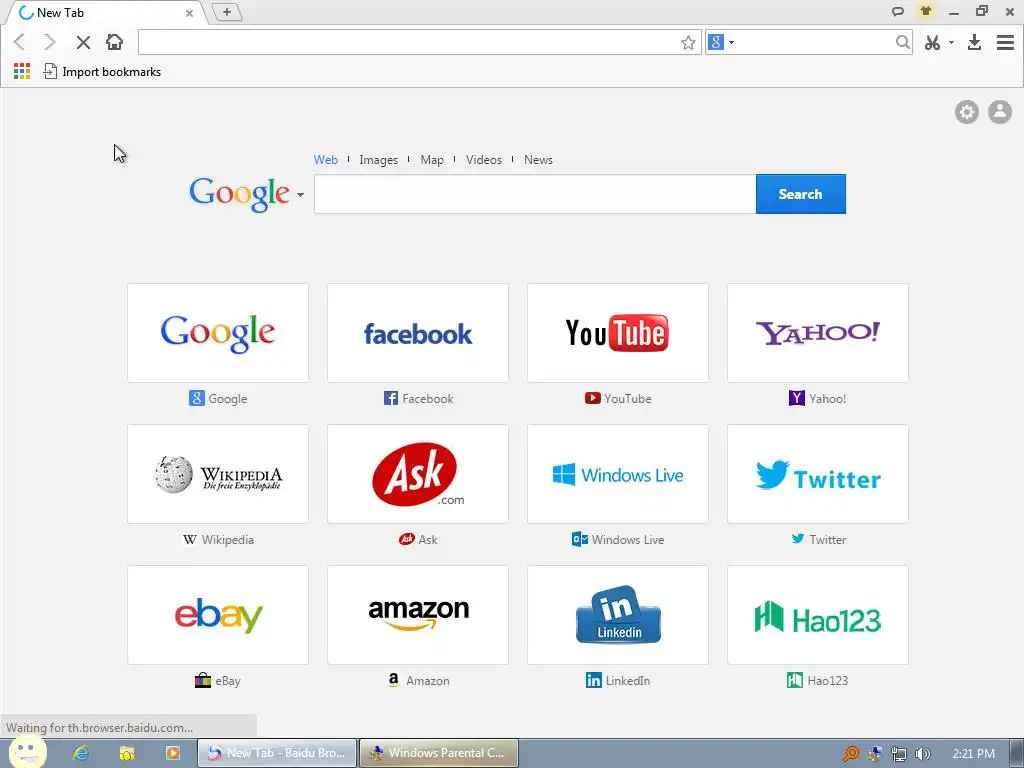
Task: Focus the toolbar search box
Action: coord(815,42)
